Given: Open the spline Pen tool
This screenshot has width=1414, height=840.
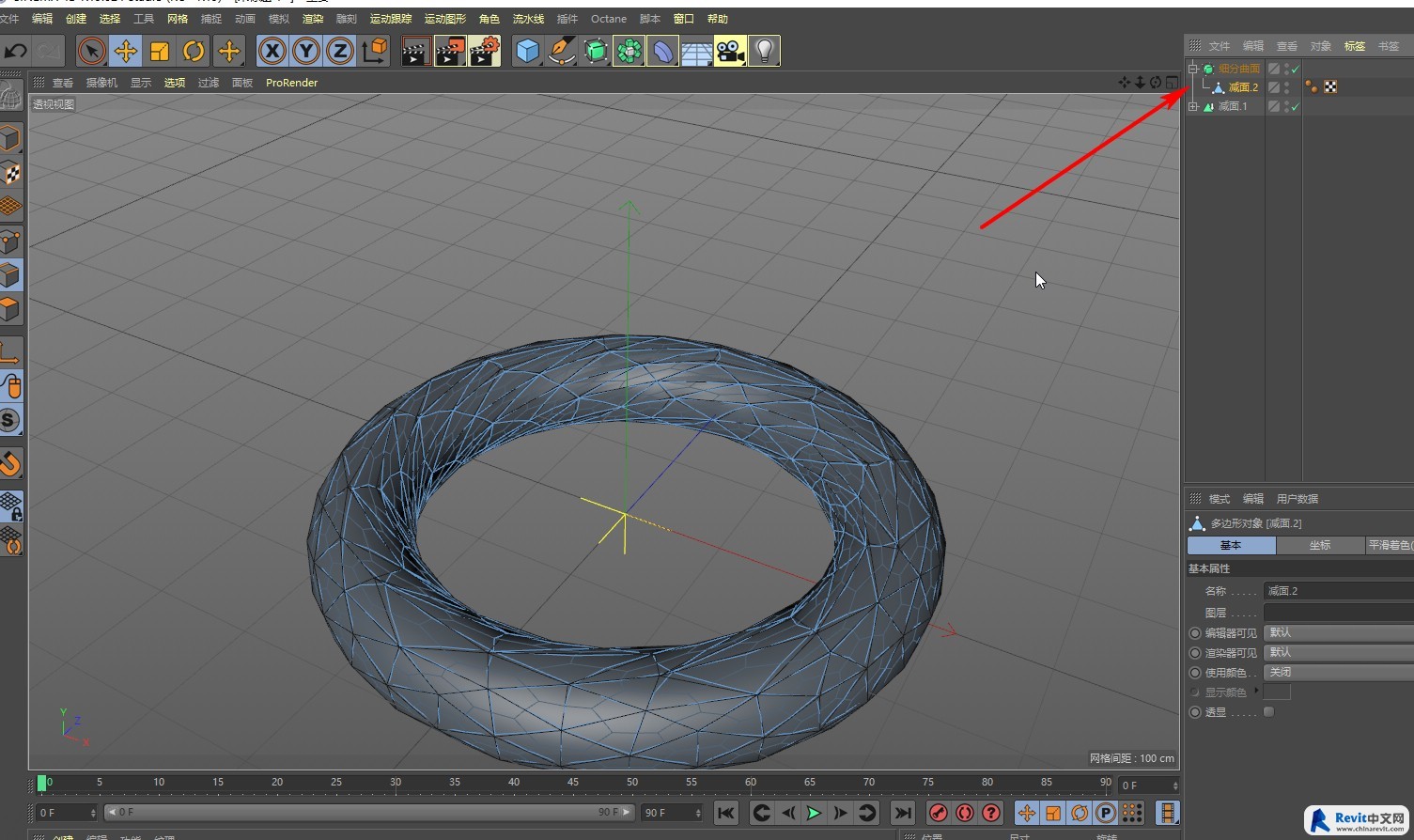Looking at the screenshot, I should click(561, 51).
